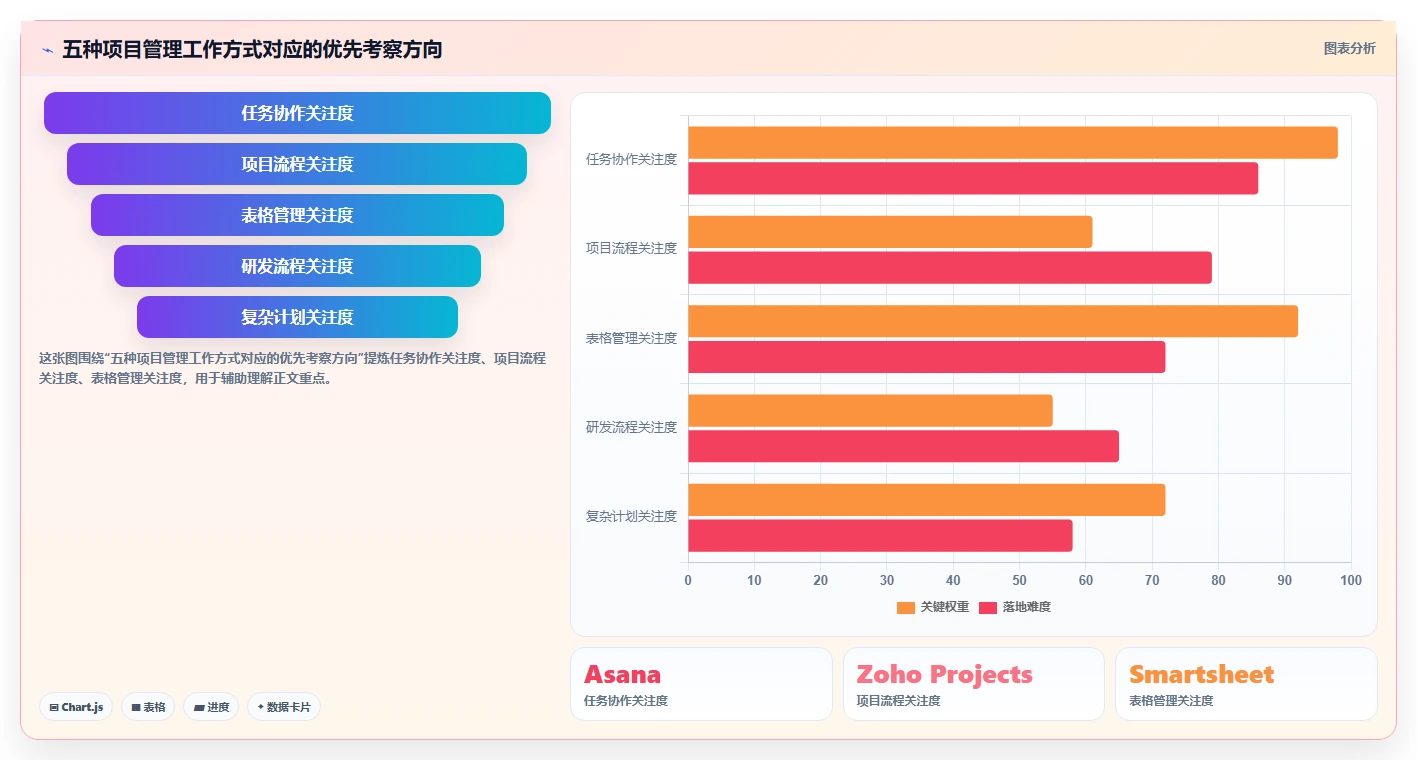The width and height of the screenshot is (1417, 760).
Task: Click the x-axis value 50
Action: pos(1019,580)
